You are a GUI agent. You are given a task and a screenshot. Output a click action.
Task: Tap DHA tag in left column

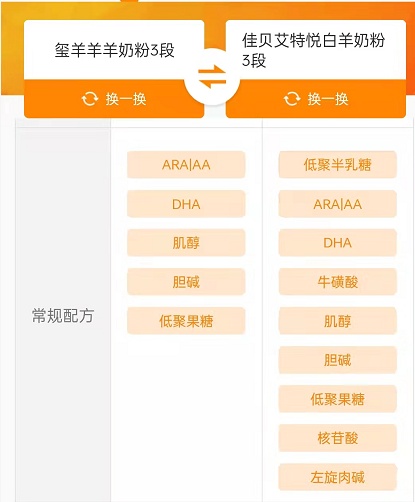186,204
